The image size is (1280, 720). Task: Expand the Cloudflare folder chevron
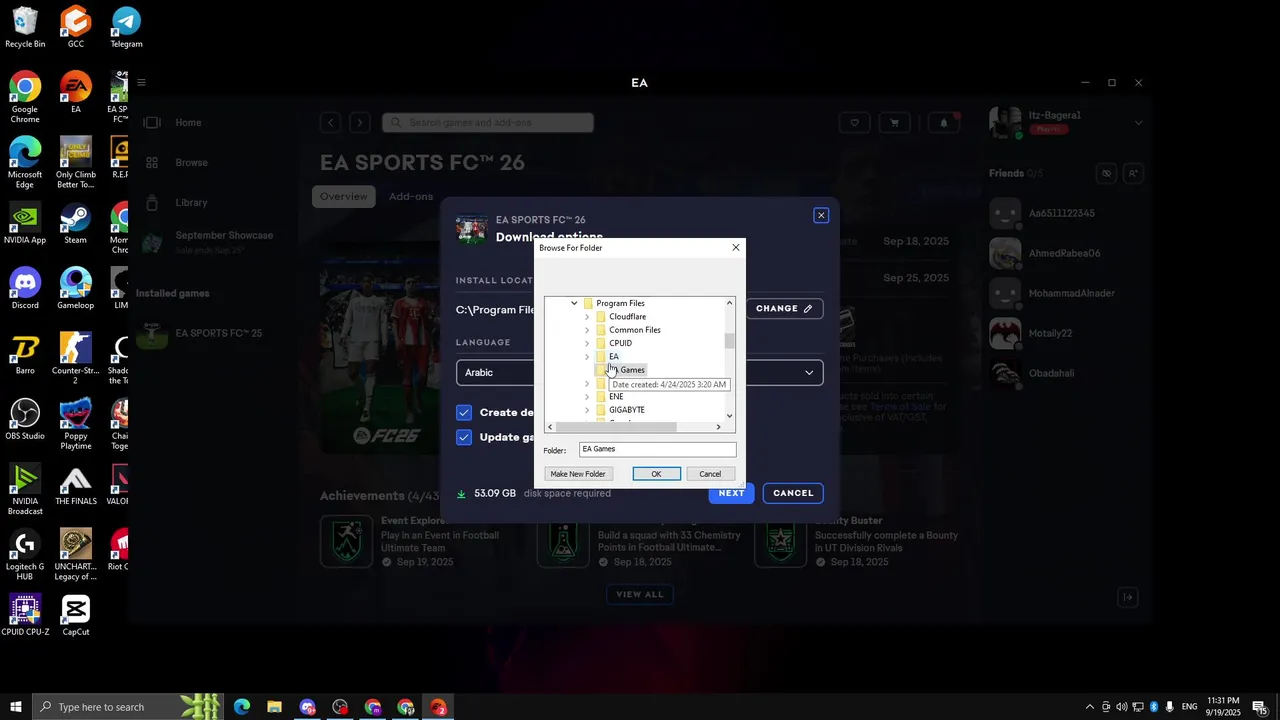(x=587, y=317)
